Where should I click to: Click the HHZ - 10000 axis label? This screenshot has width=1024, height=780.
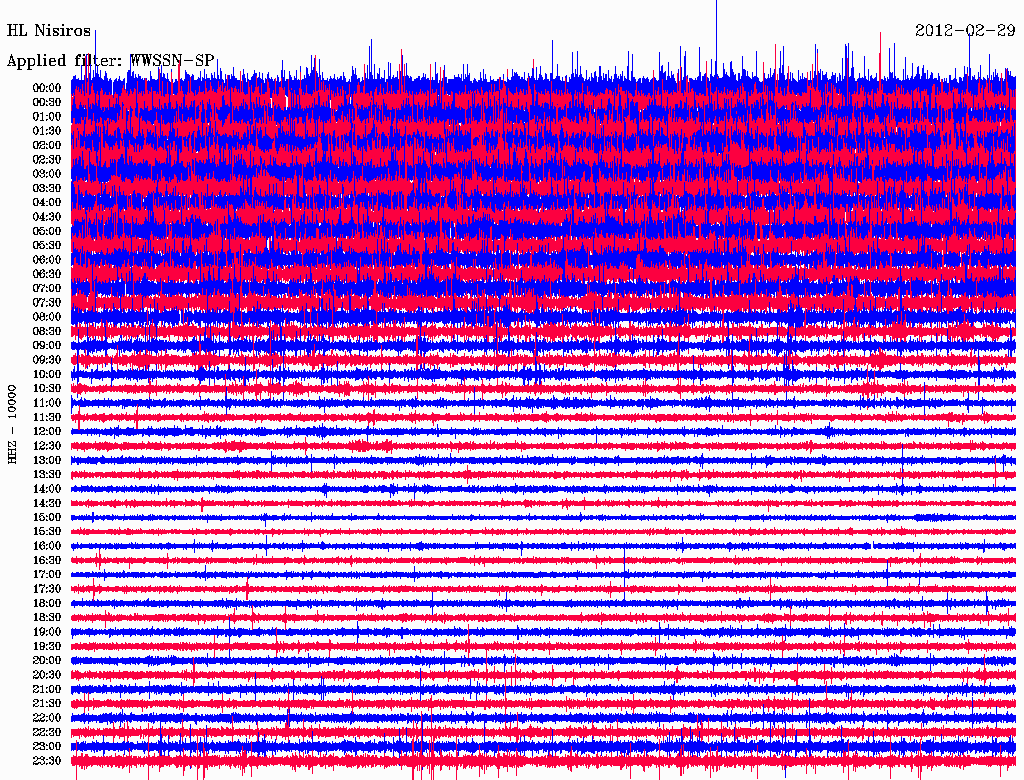coord(12,424)
